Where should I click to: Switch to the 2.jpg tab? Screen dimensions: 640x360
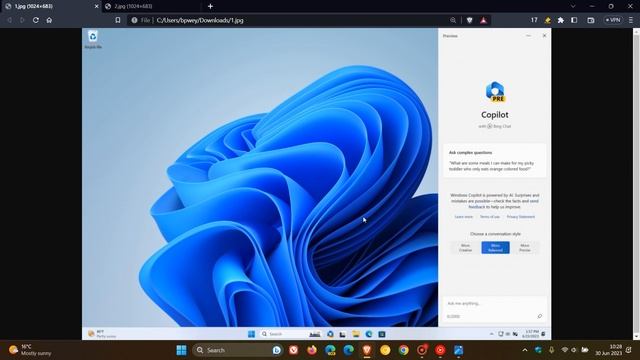click(x=151, y=6)
